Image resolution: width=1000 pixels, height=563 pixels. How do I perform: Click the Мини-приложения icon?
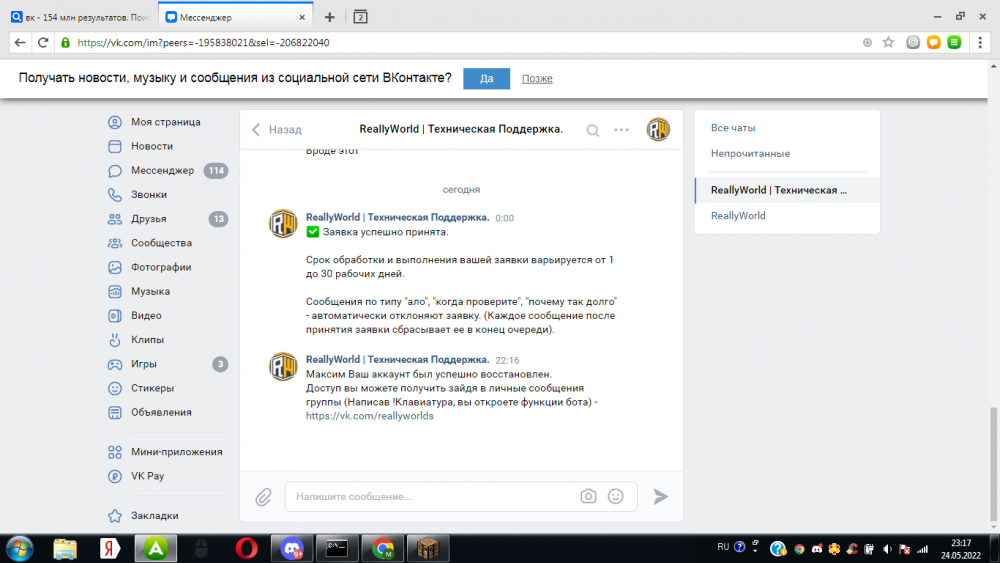[x=115, y=452]
